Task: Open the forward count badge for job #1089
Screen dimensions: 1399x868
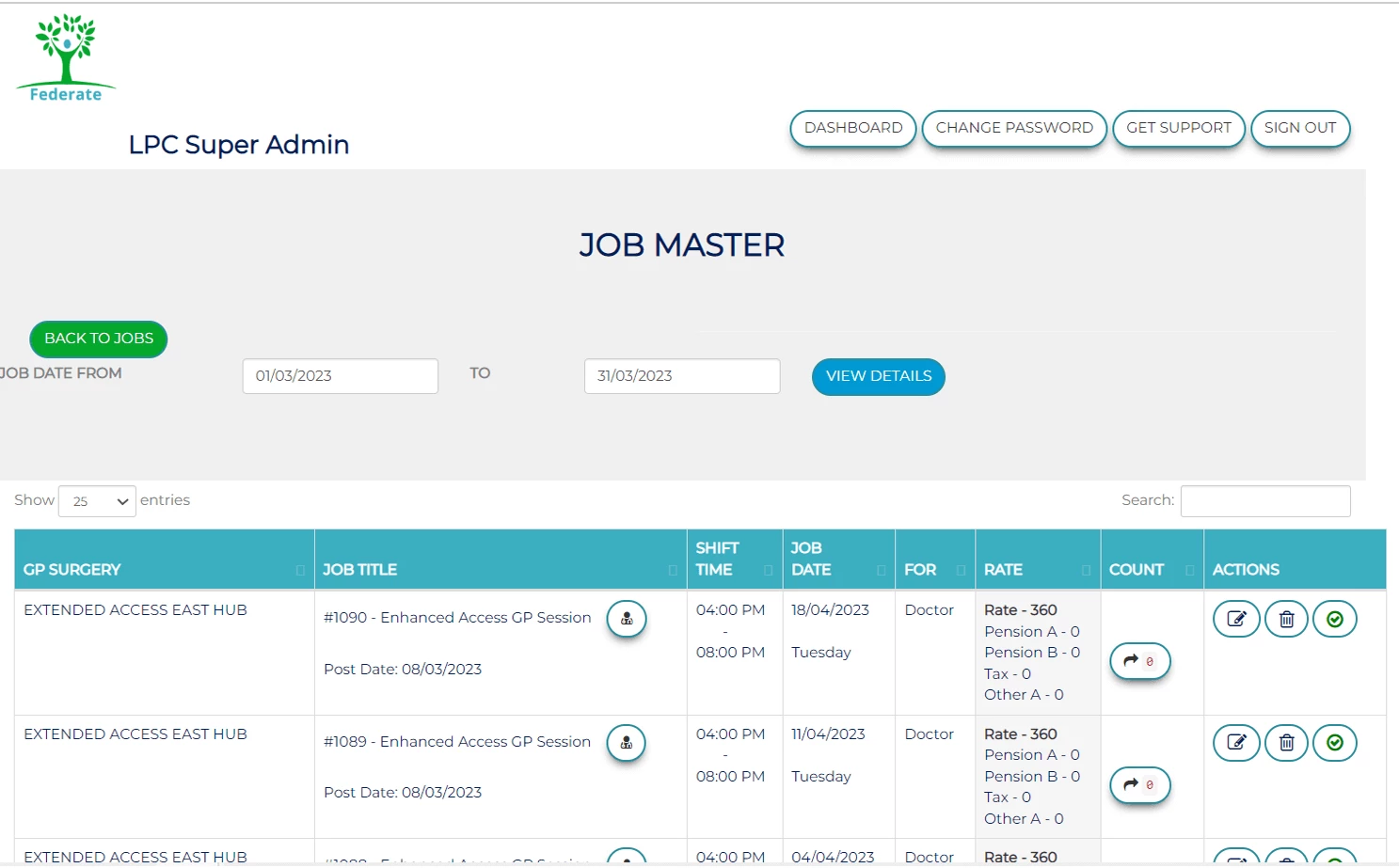Action: pos(1139,785)
